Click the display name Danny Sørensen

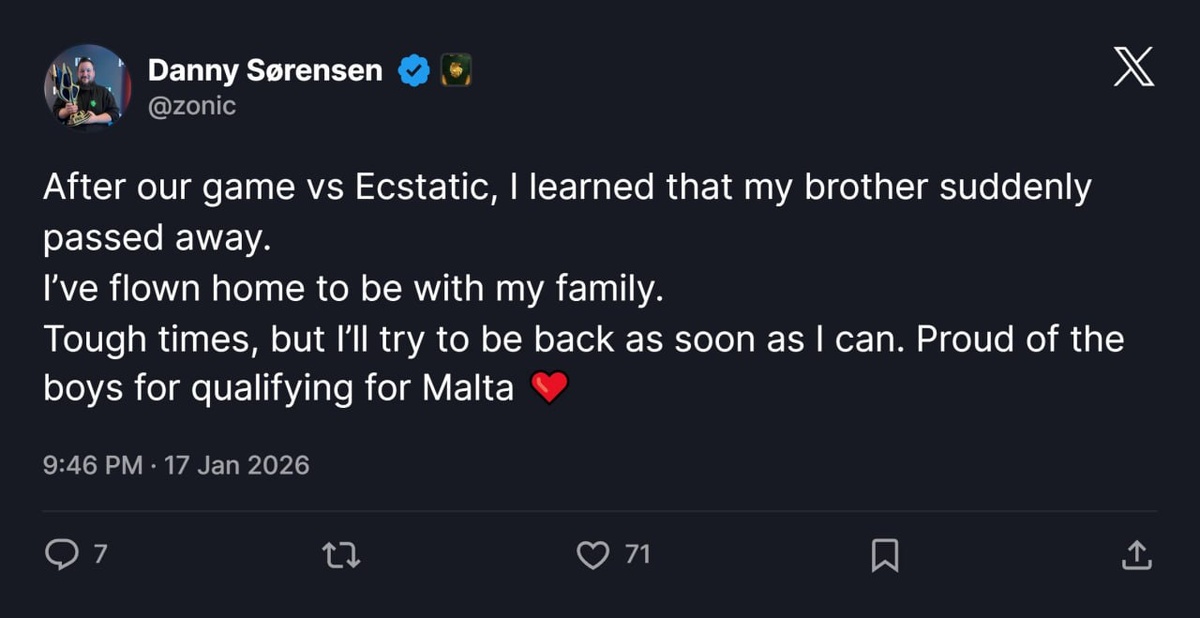pyautogui.click(x=265, y=70)
